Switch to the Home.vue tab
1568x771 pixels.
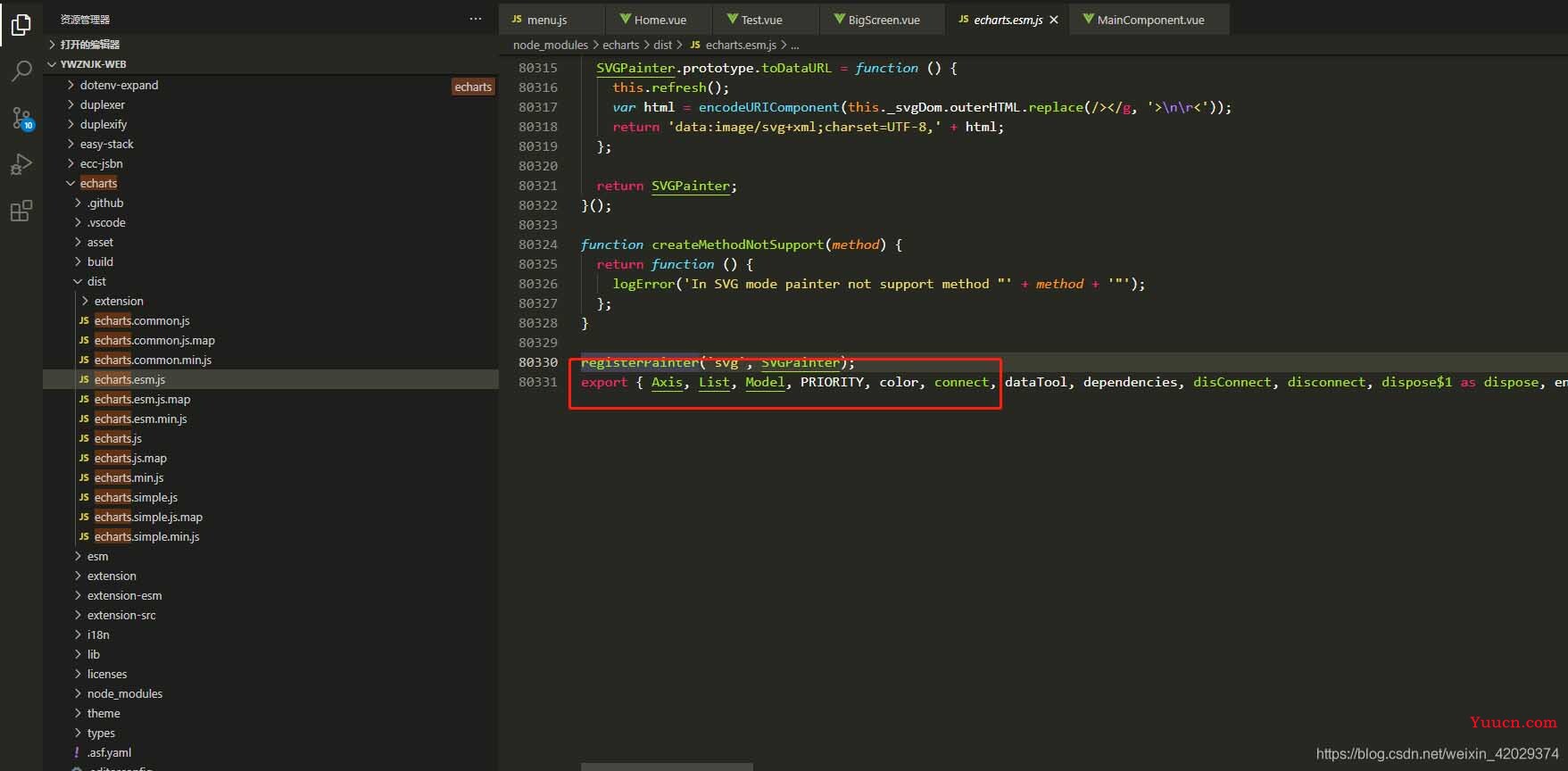tap(660, 20)
